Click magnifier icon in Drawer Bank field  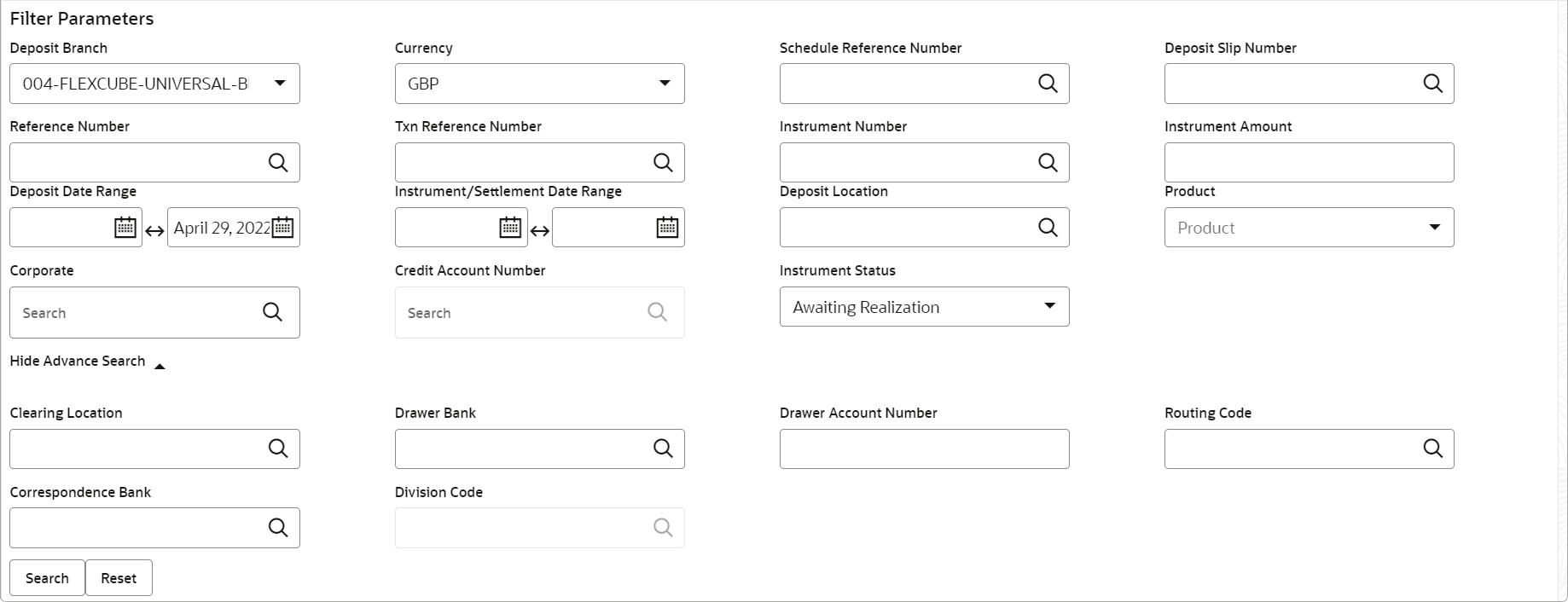[663, 449]
